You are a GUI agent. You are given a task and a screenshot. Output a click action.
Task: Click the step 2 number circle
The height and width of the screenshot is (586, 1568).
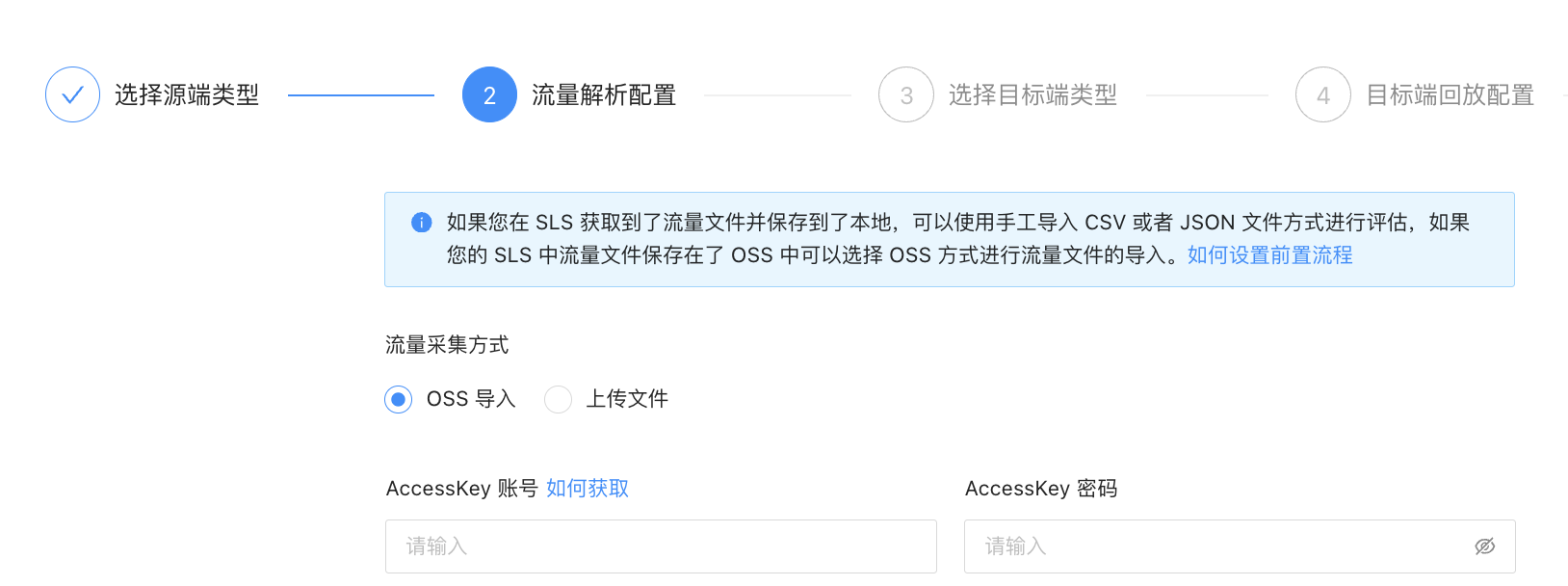pyautogui.click(x=489, y=94)
